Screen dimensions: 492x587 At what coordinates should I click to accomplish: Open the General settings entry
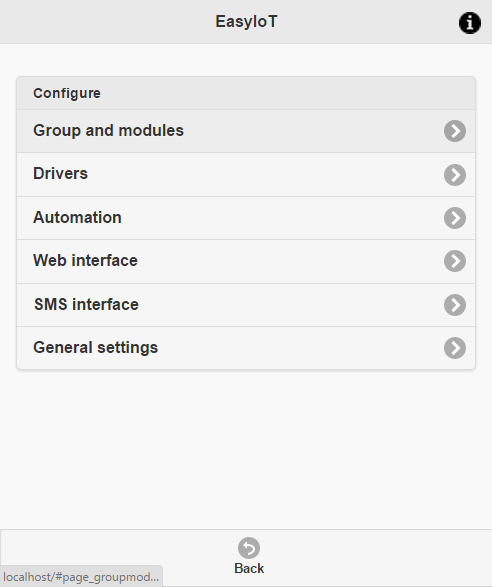[x=246, y=348]
